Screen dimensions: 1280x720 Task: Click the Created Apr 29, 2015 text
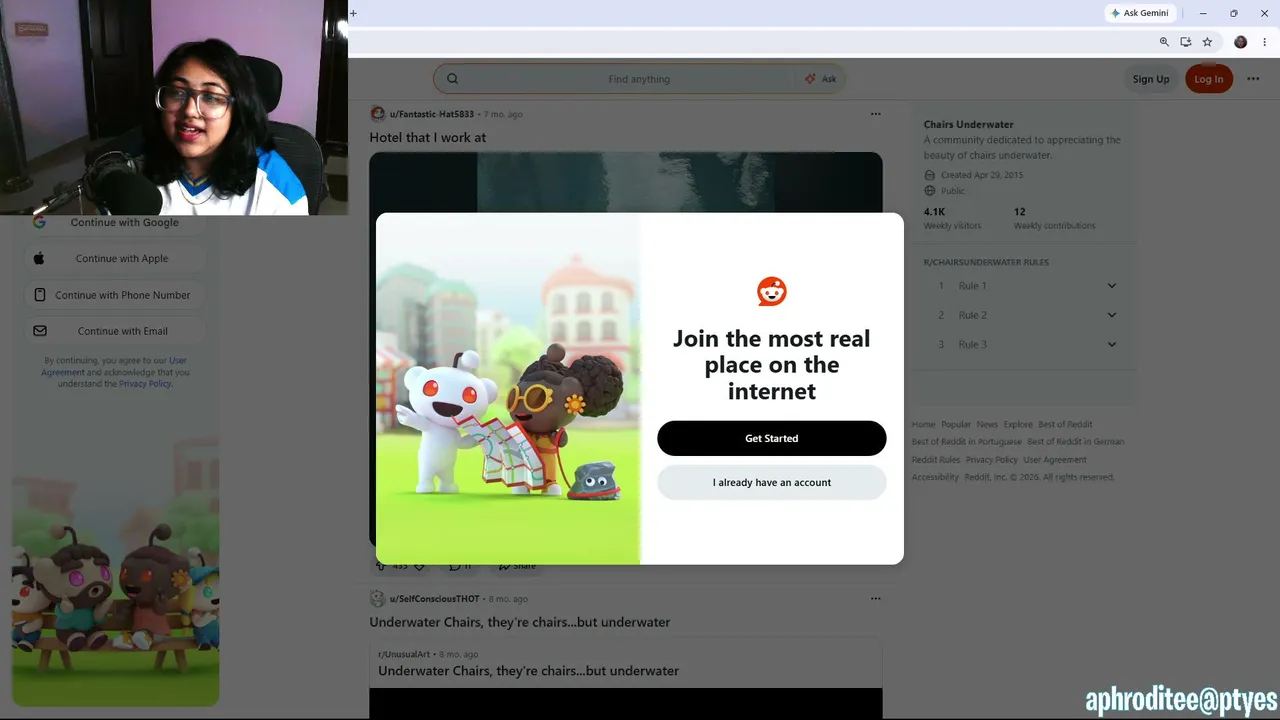click(x=982, y=175)
